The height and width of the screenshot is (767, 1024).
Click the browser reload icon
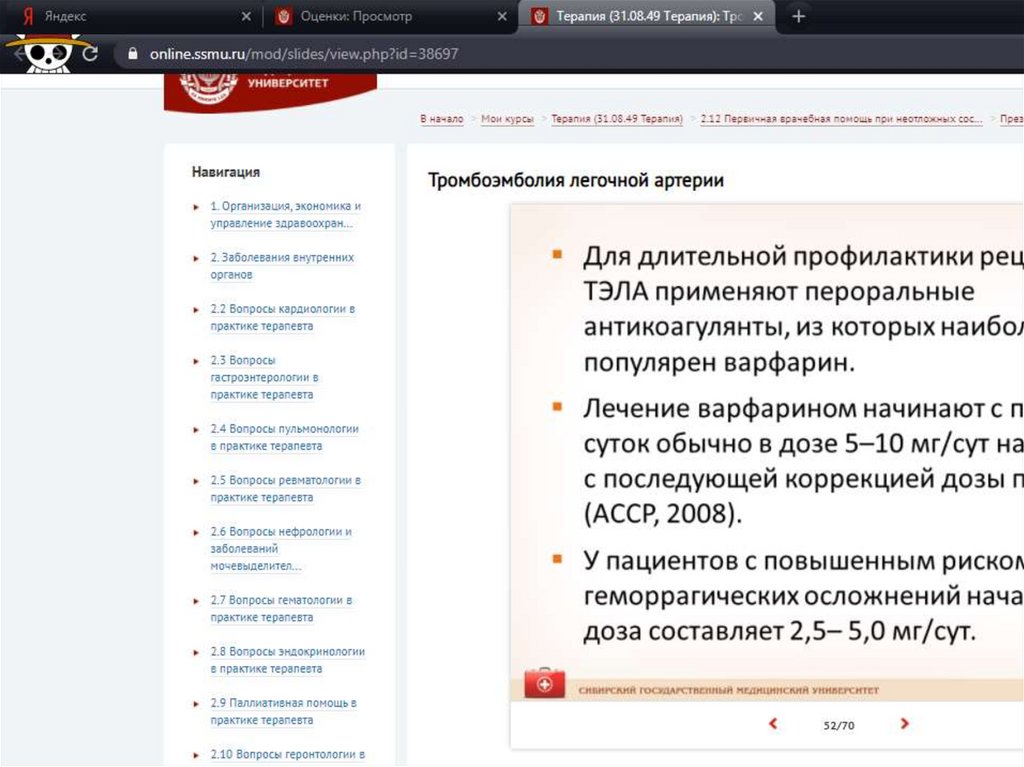[90, 54]
